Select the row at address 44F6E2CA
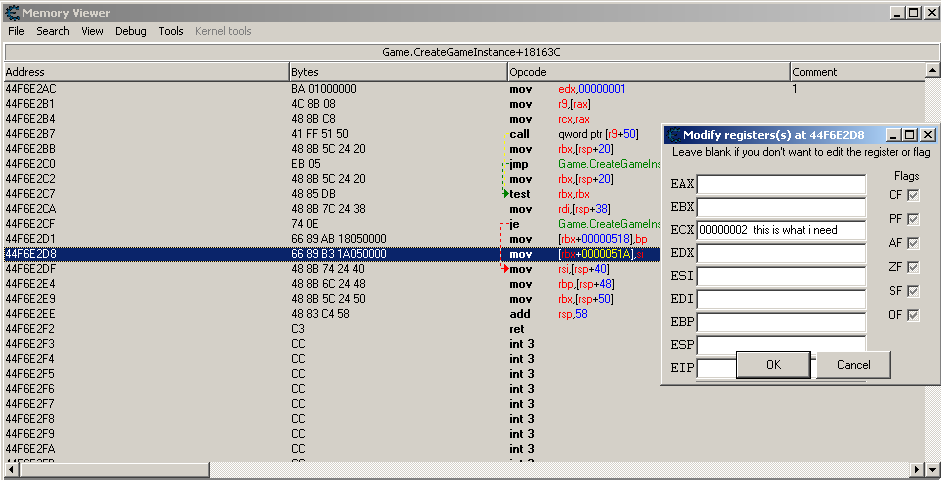The height and width of the screenshot is (480, 941). [333, 209]
